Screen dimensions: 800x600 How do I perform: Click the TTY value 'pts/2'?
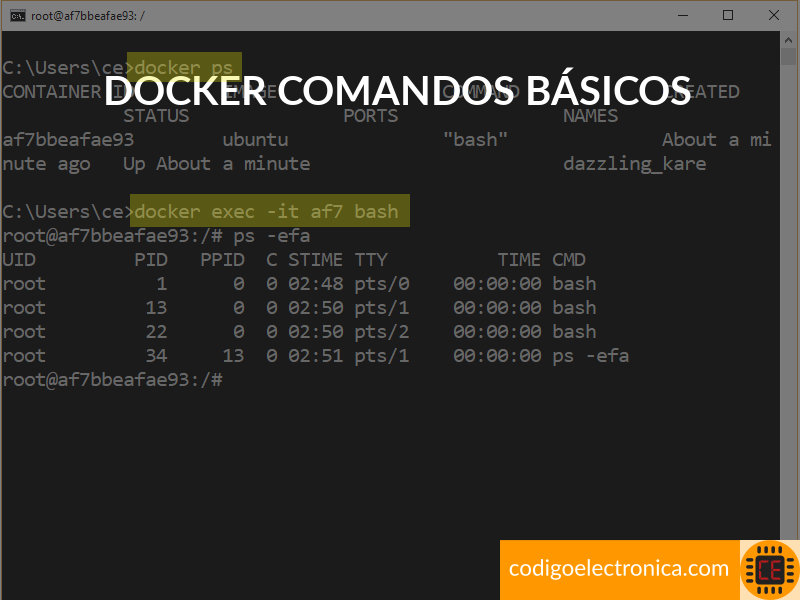coord(382,332)
